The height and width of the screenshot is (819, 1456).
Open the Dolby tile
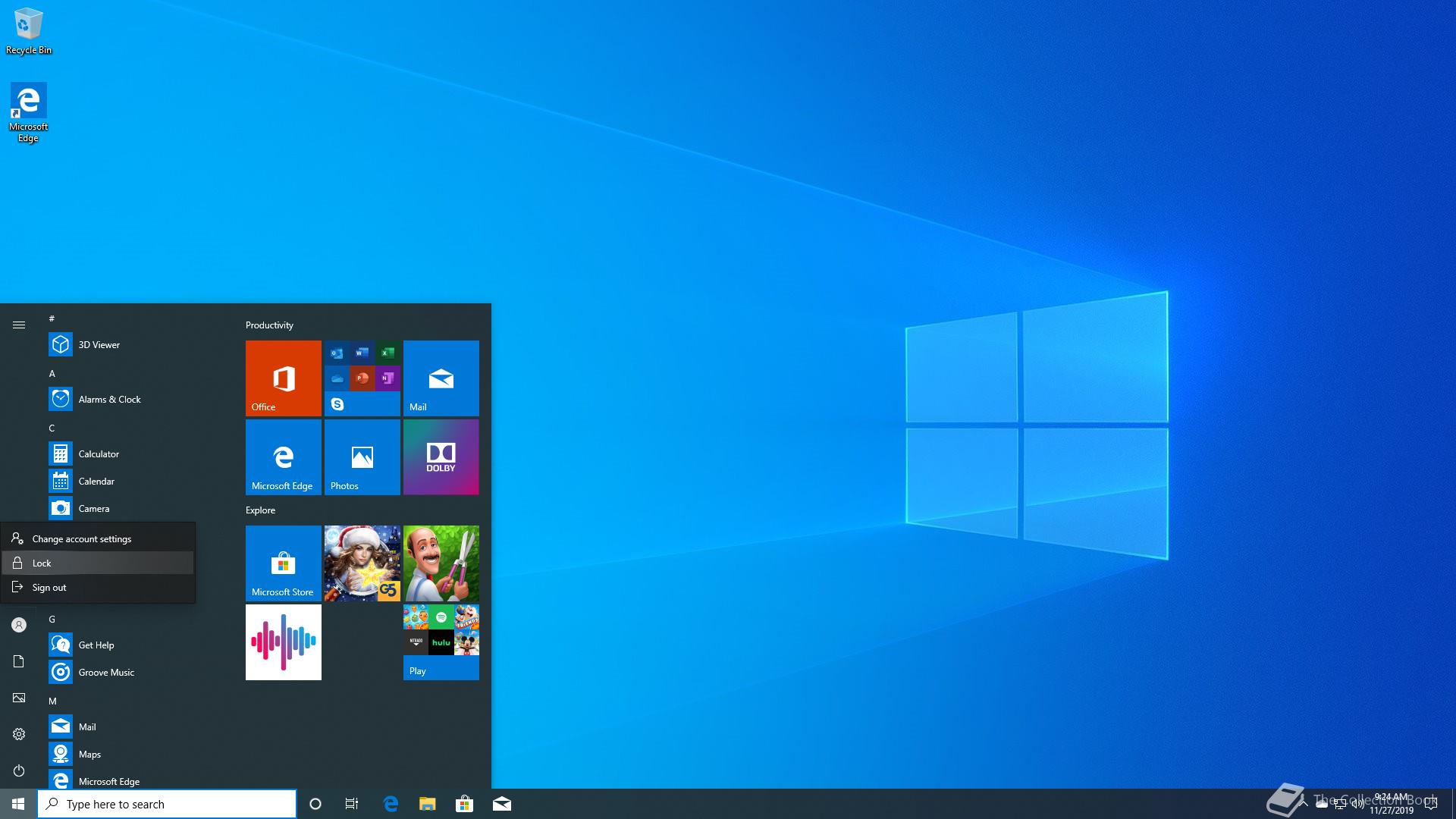[x=441, y=457]
